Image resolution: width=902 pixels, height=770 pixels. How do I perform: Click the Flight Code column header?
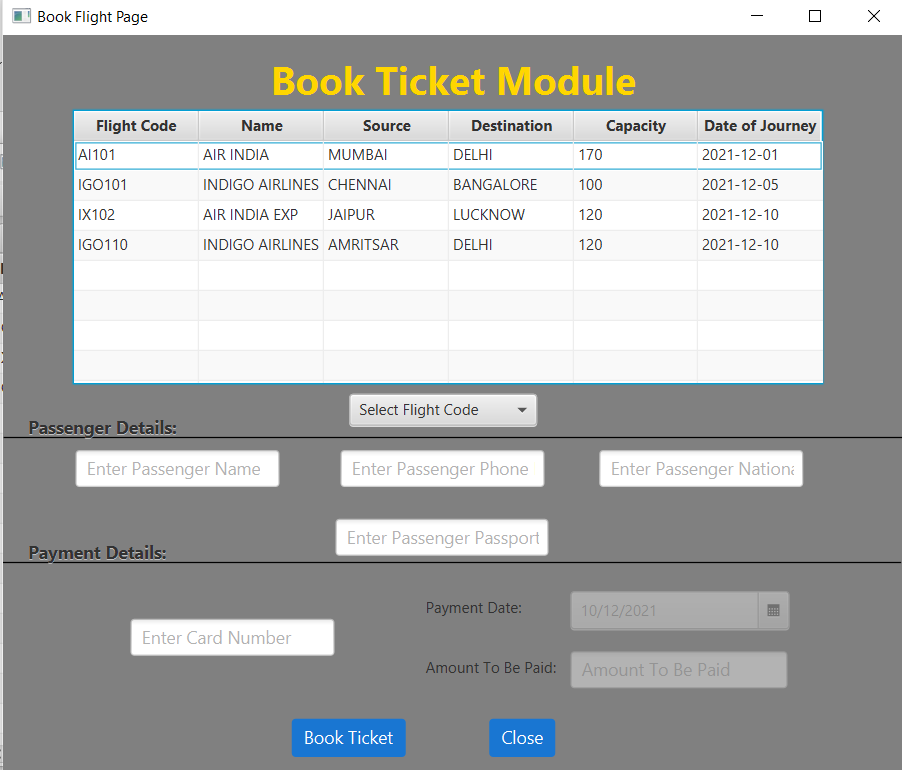pos(136,125)
